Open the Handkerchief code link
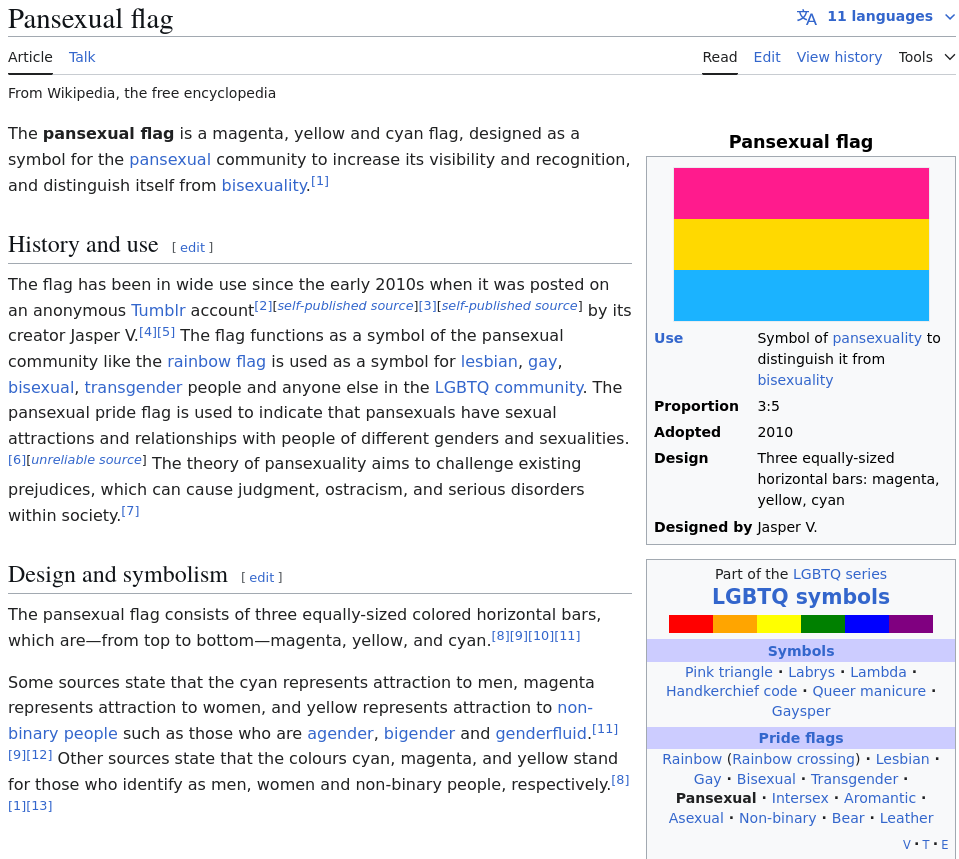This screenshot has width=959, height=859. coord(732,691)
